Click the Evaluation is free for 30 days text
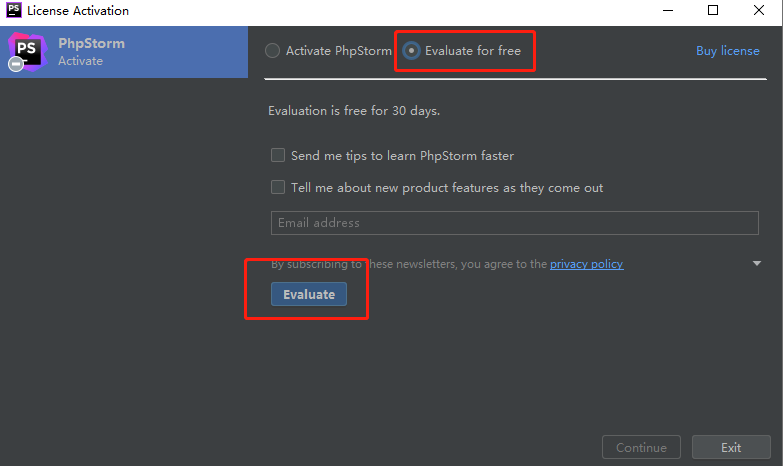 click(x=354, y=111)
